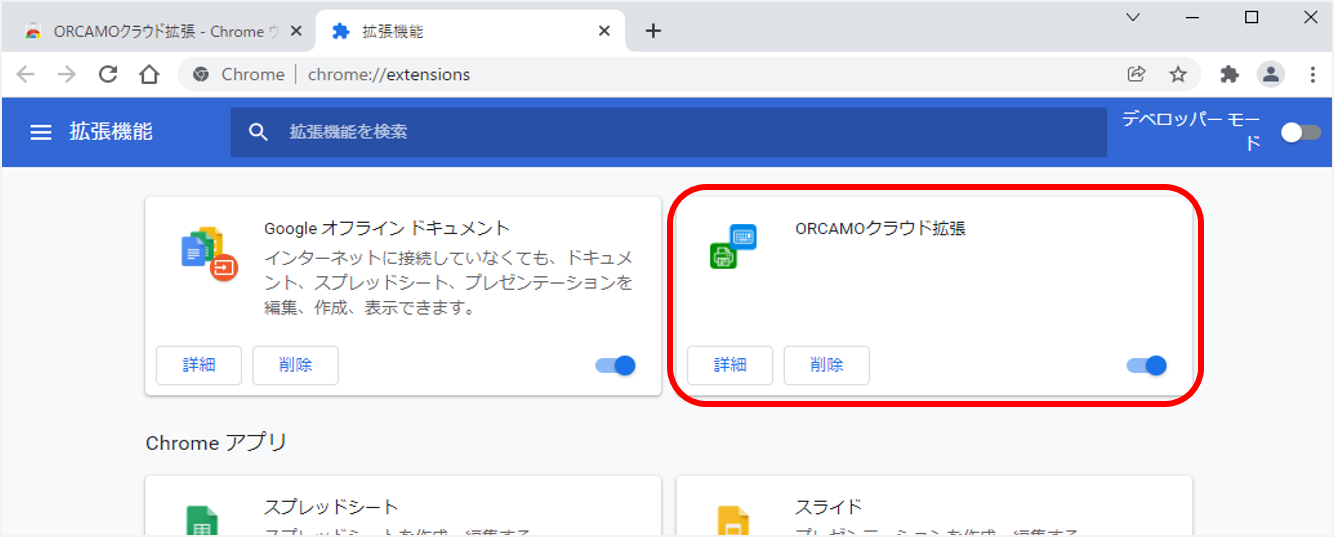The height and width of the screenshot is (537, 1334).
Task: Toggle Developer mode switch
Action: click(1301, 132)
